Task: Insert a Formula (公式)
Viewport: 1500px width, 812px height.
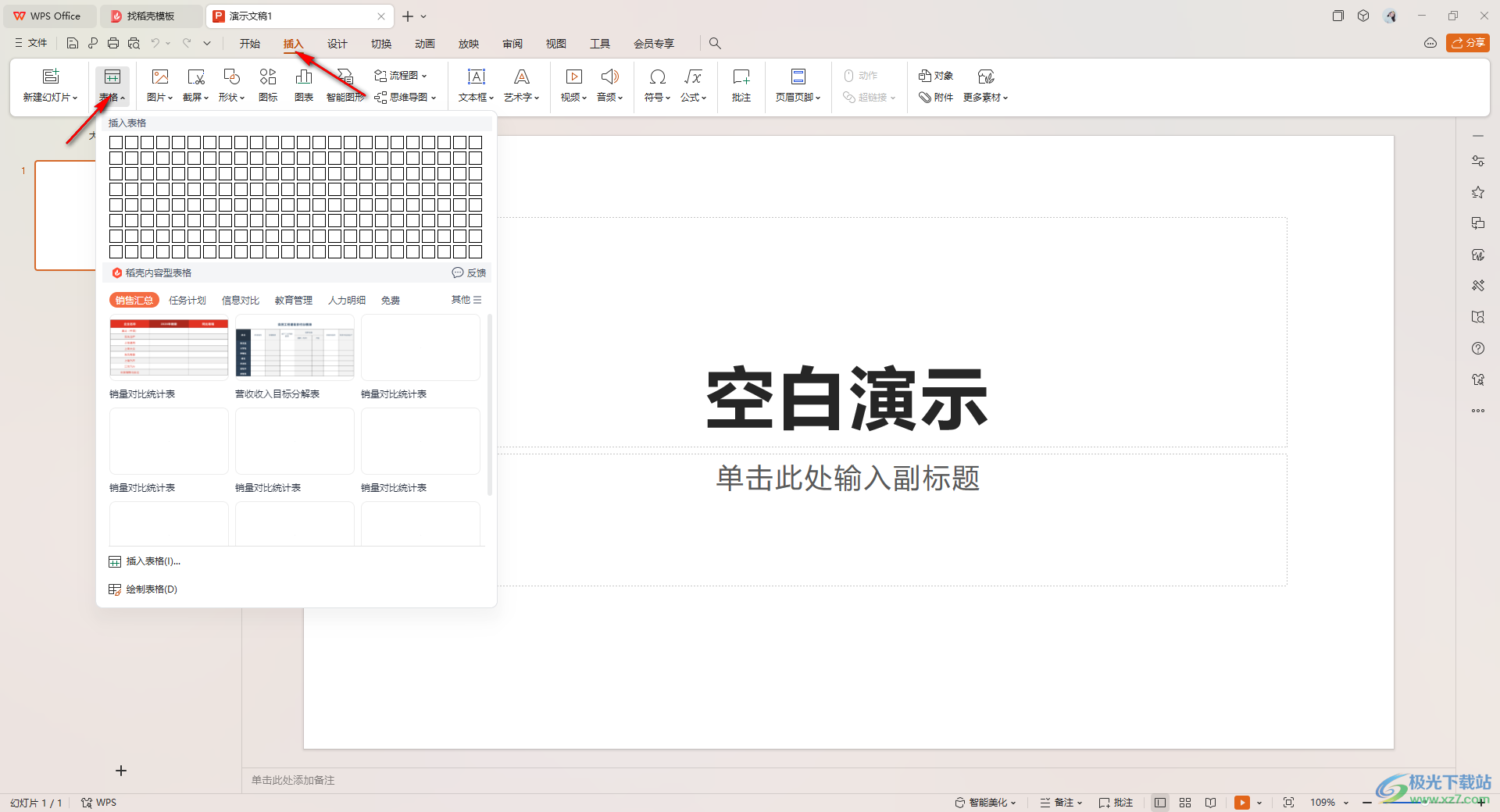Action: point(693,85)
